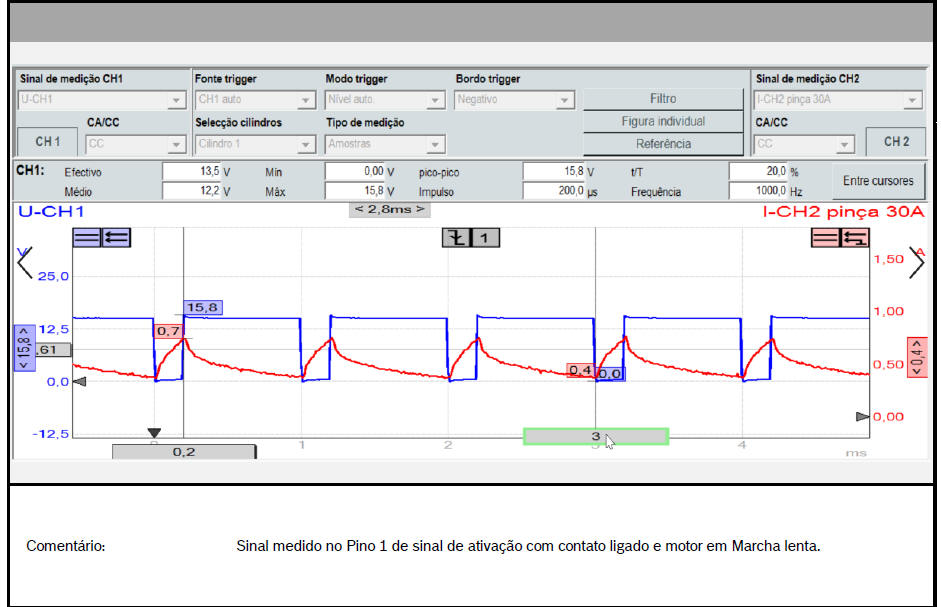Click the Filtro button
Viewport: 941px width, 607px height.
click(x=663, y=99)
